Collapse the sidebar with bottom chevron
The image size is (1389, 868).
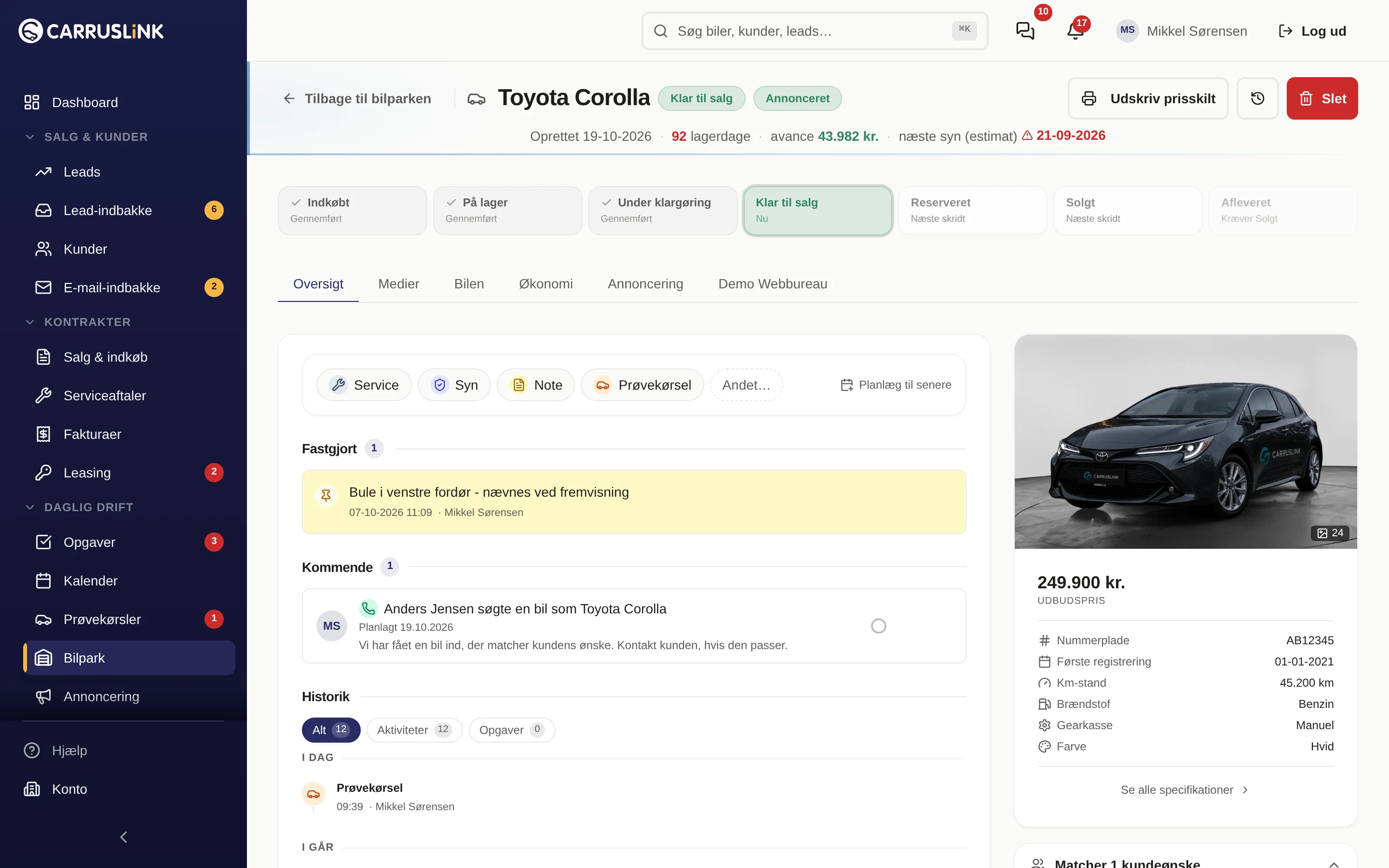(123, 837)
